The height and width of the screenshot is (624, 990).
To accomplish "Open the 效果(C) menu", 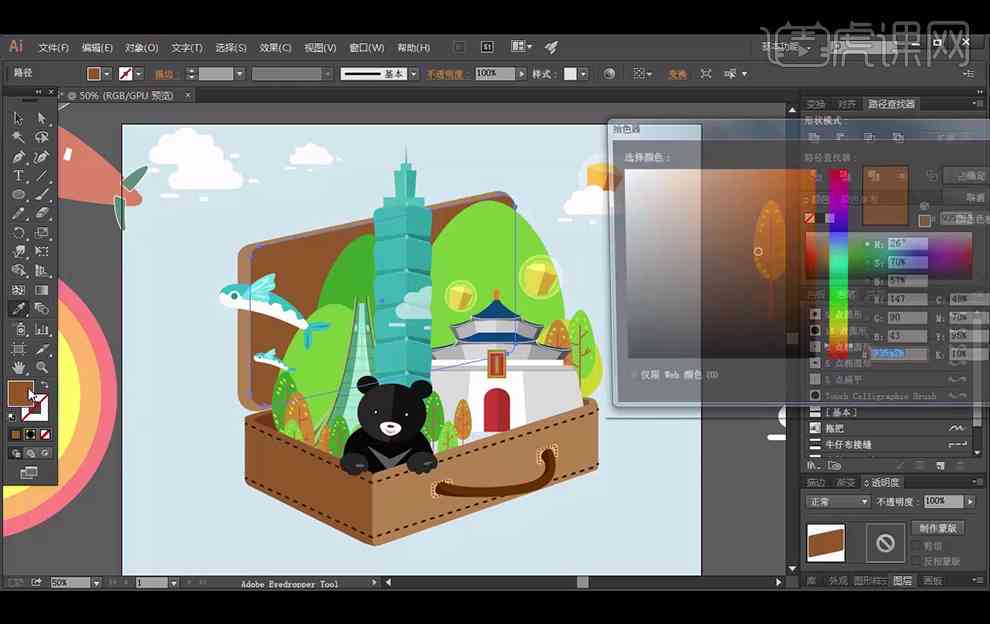I will tap(275, 48).
